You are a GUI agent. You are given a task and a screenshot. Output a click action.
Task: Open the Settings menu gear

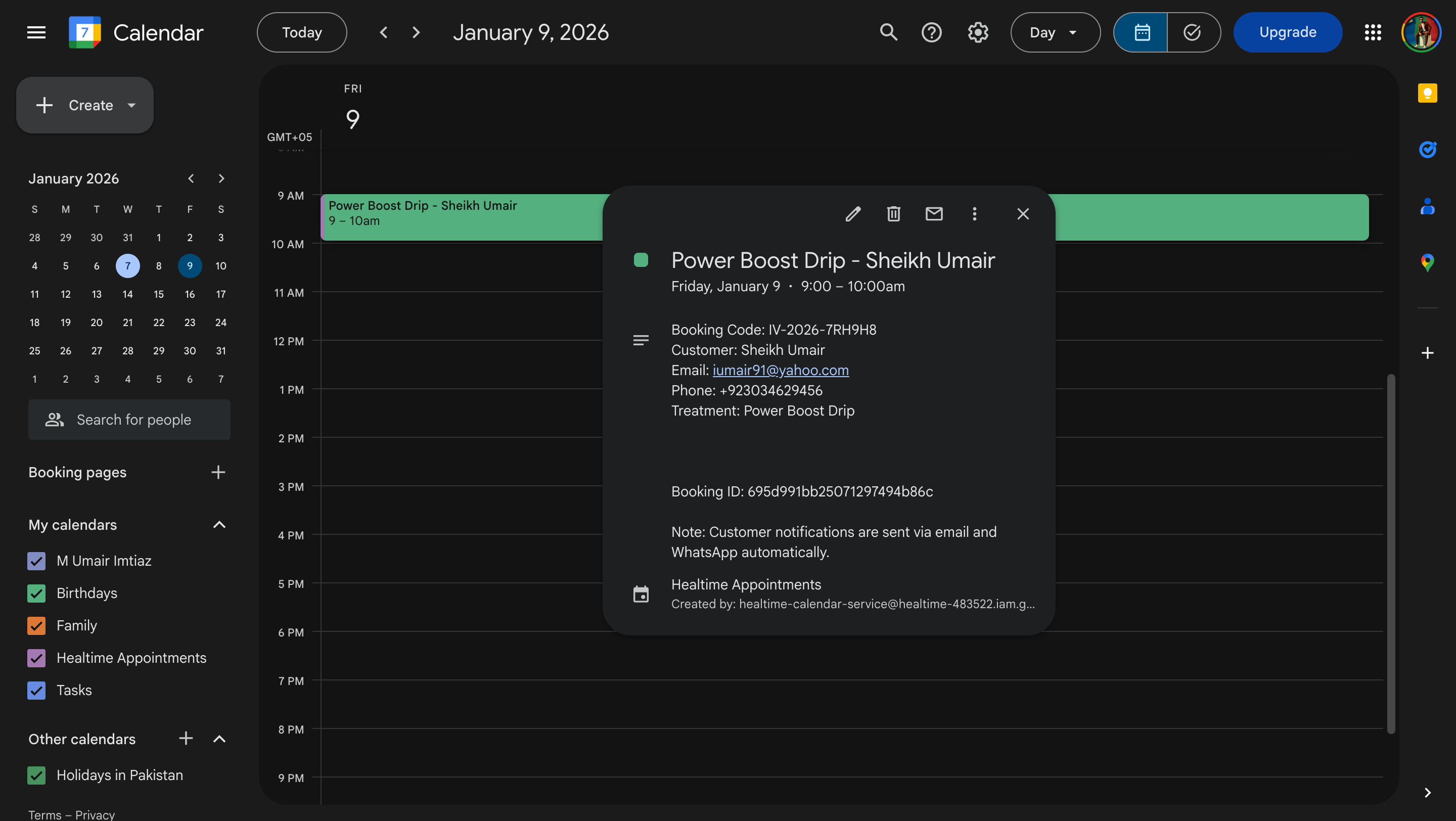click(x=978, y=32)
